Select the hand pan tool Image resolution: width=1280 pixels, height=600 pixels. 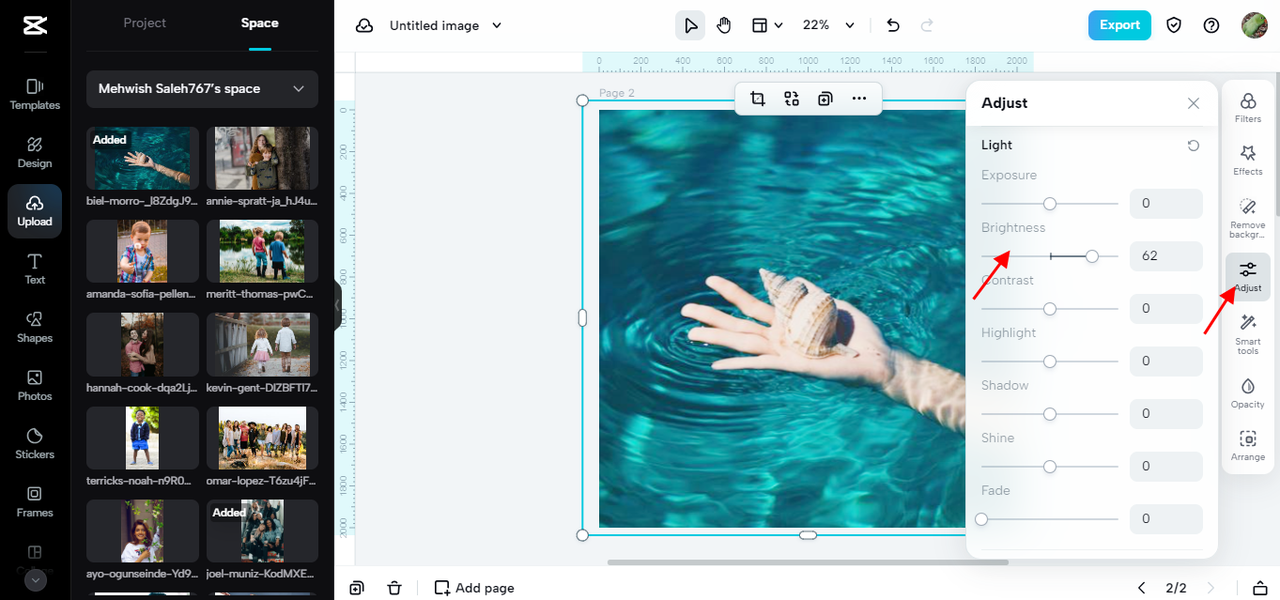point(724,25)
